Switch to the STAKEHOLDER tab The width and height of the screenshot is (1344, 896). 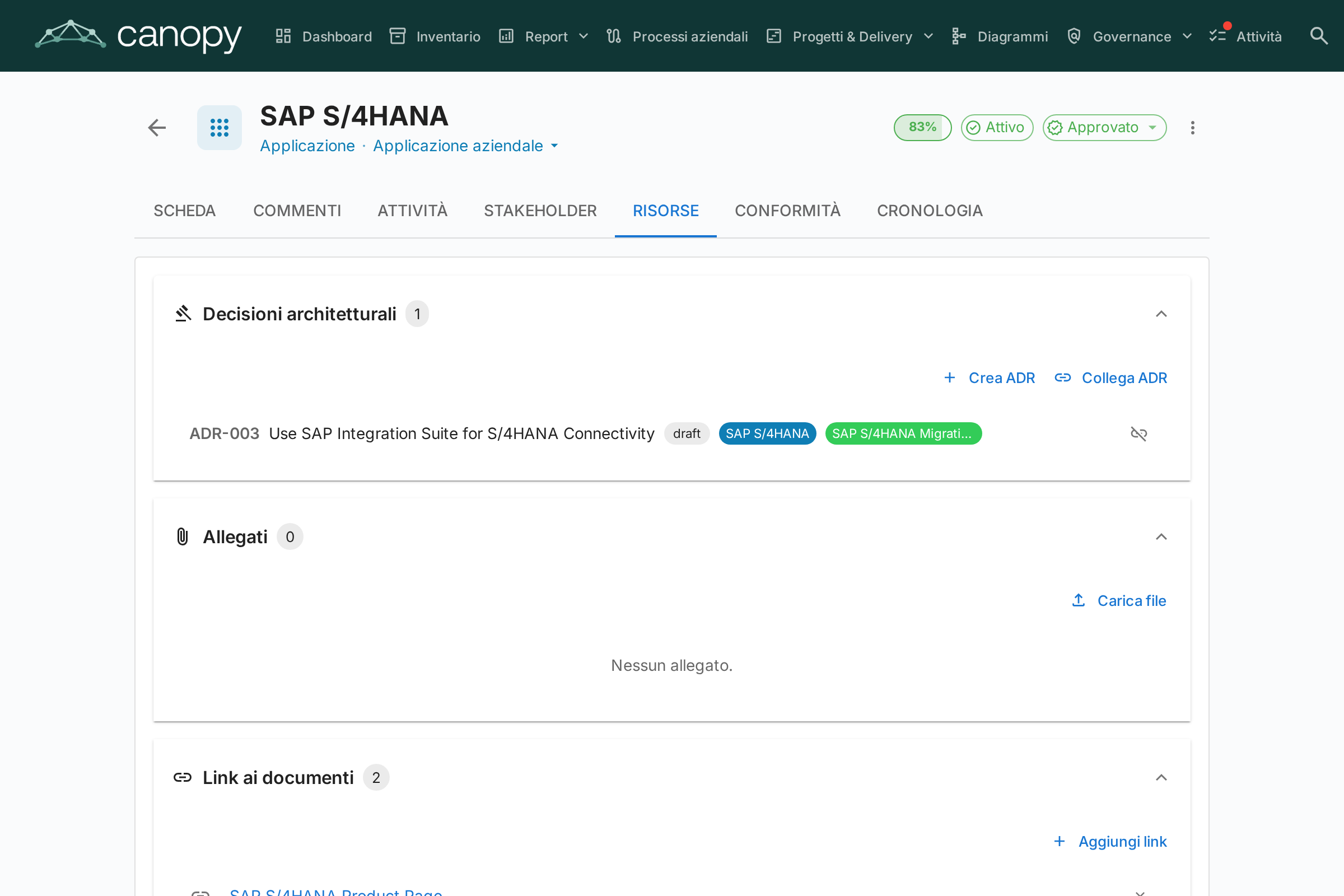(x=540, y=211)
